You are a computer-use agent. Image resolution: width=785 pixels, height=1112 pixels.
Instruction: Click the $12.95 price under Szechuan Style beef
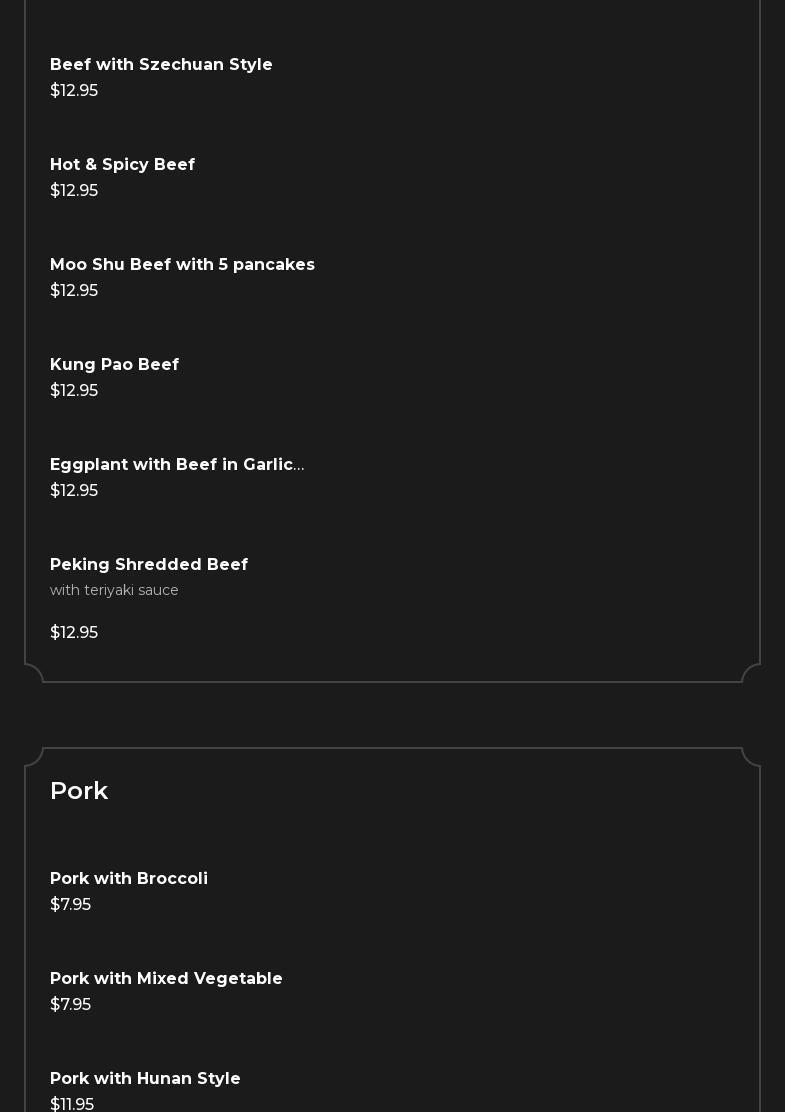click(74, 90)
